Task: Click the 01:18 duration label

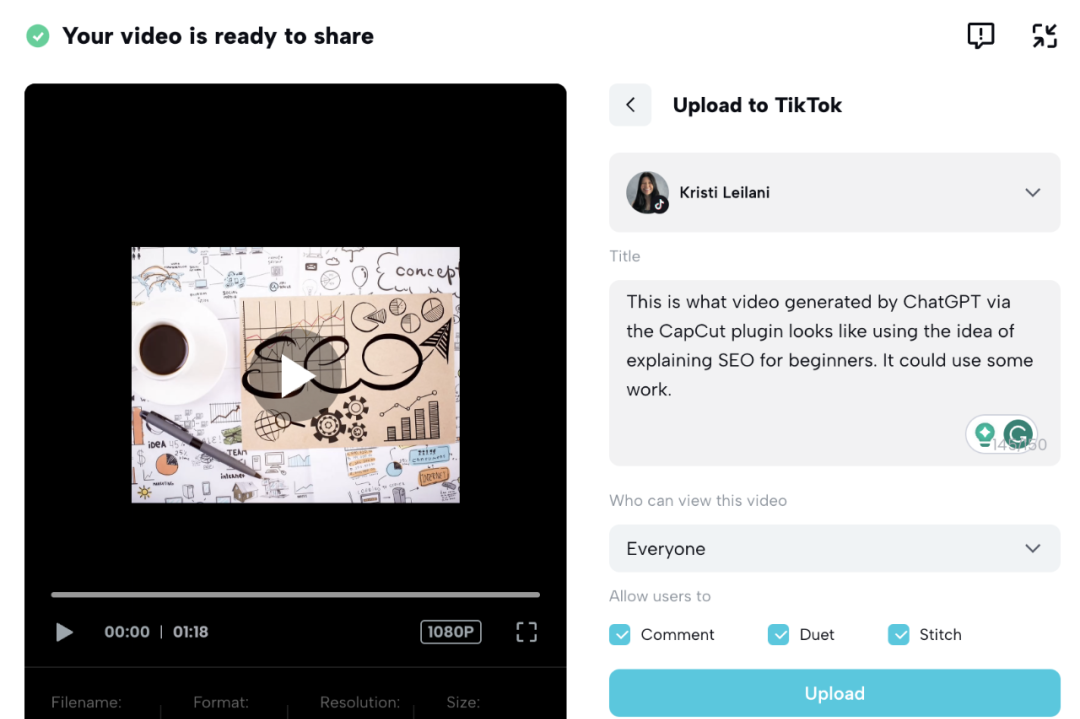Action: pos(190,632)
